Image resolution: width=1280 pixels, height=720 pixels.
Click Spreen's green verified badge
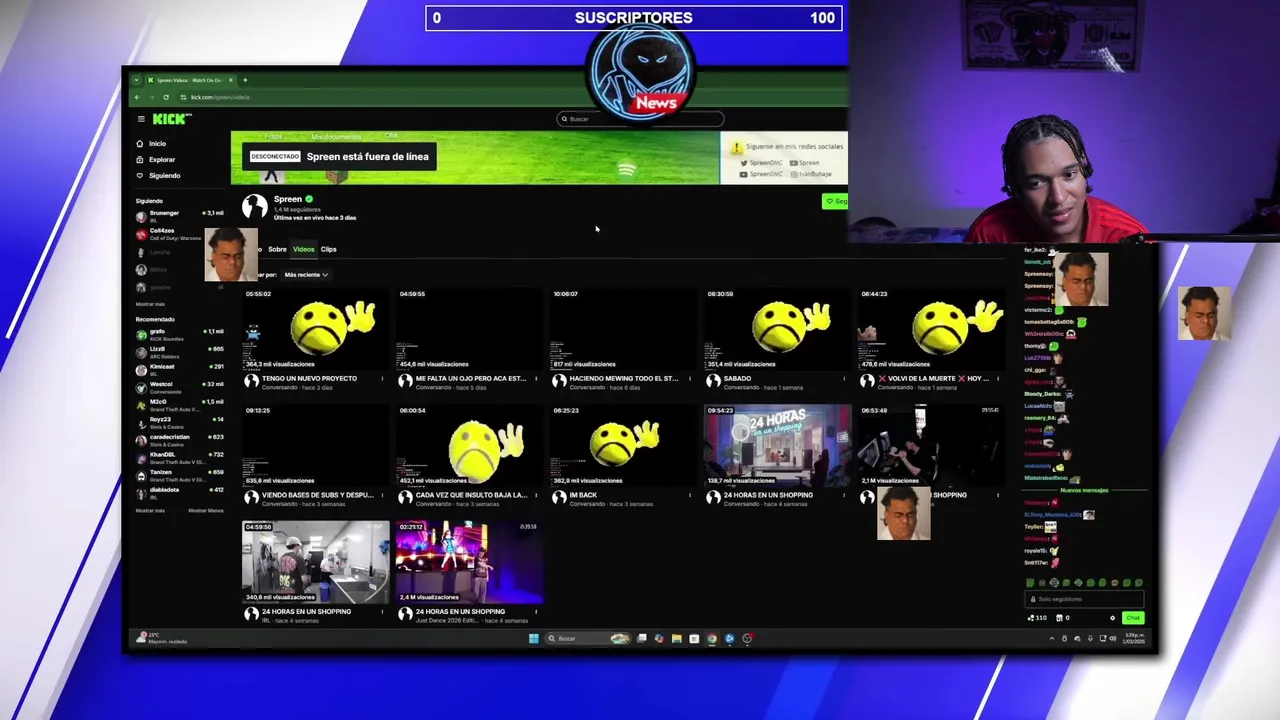[x=309, y=199]
